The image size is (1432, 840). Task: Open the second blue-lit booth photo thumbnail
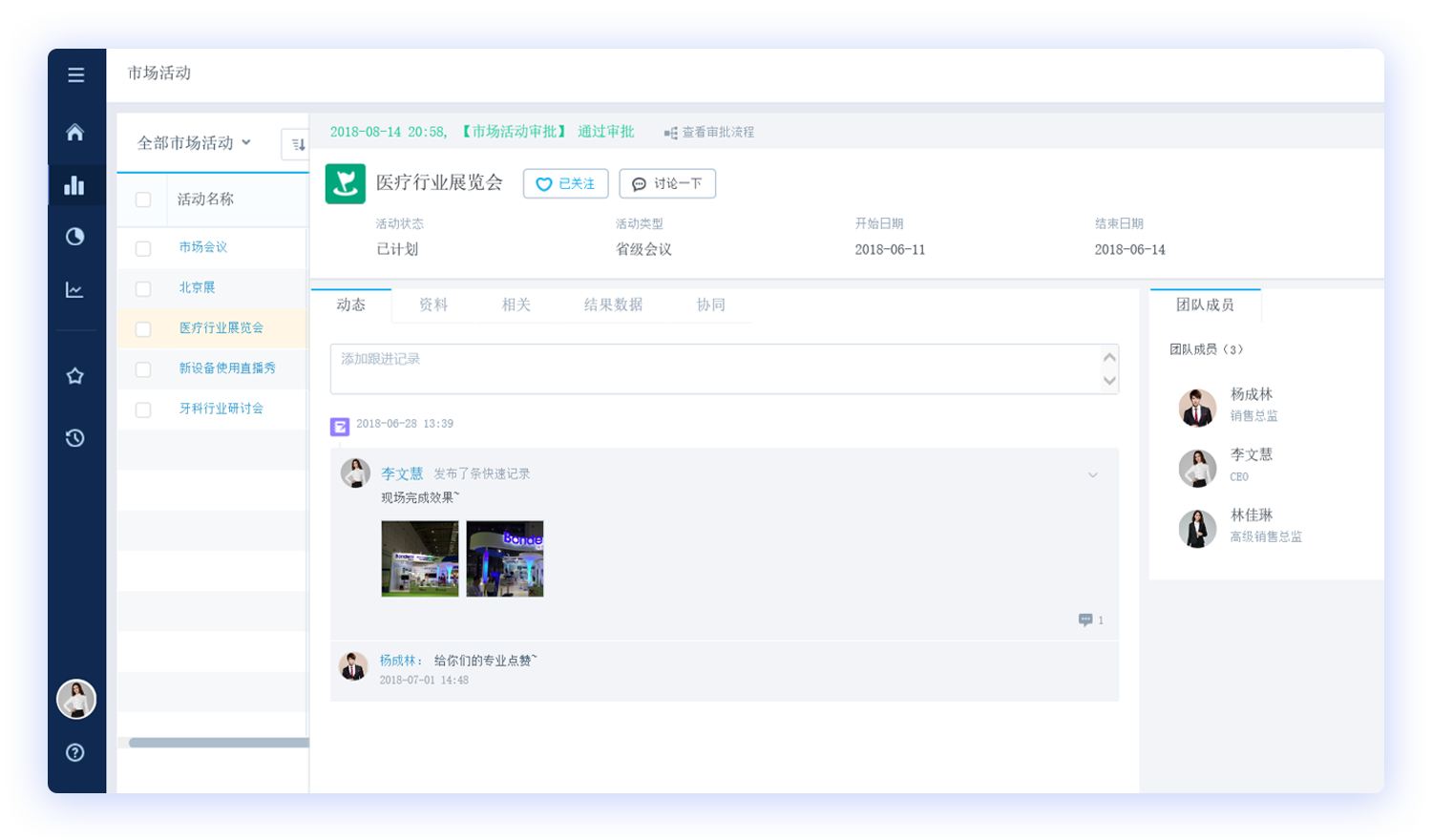[x=505, y=558]
